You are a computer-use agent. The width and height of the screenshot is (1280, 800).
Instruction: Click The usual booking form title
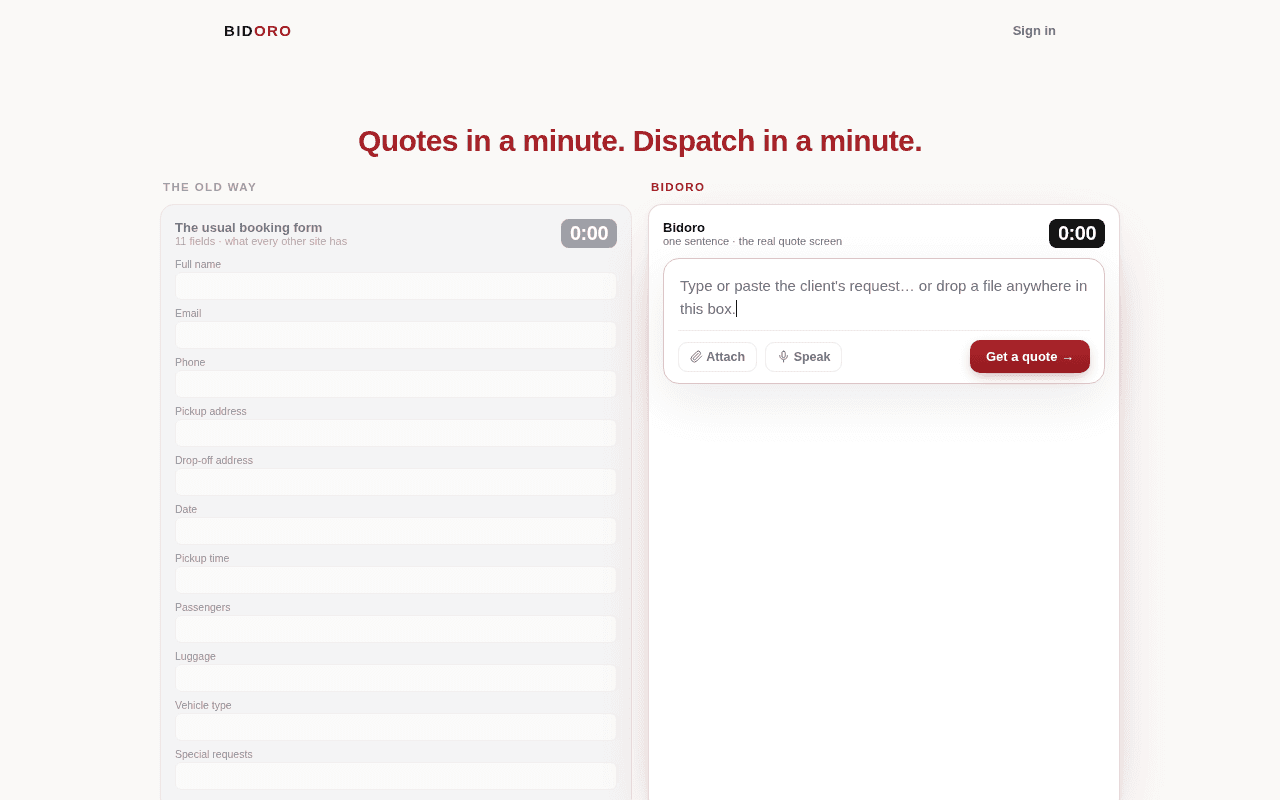click(249, 227)
